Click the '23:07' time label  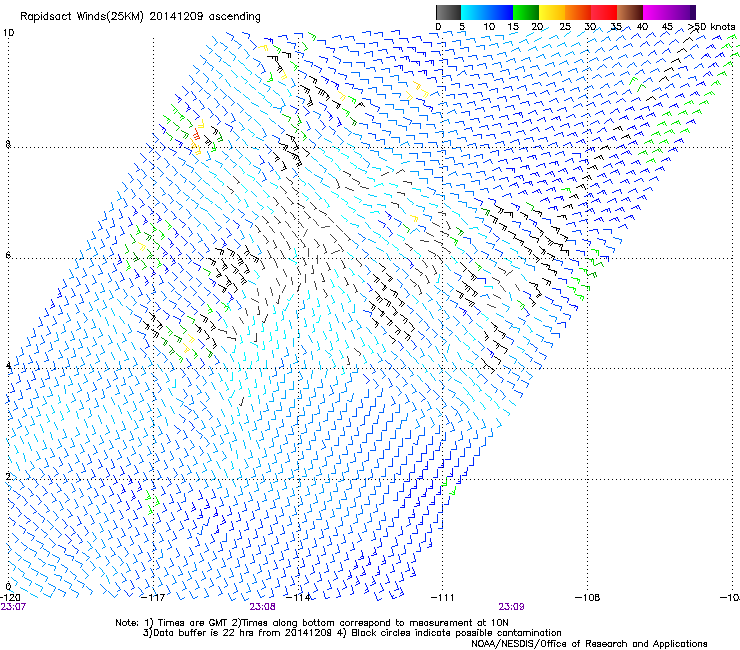(13, 607)
